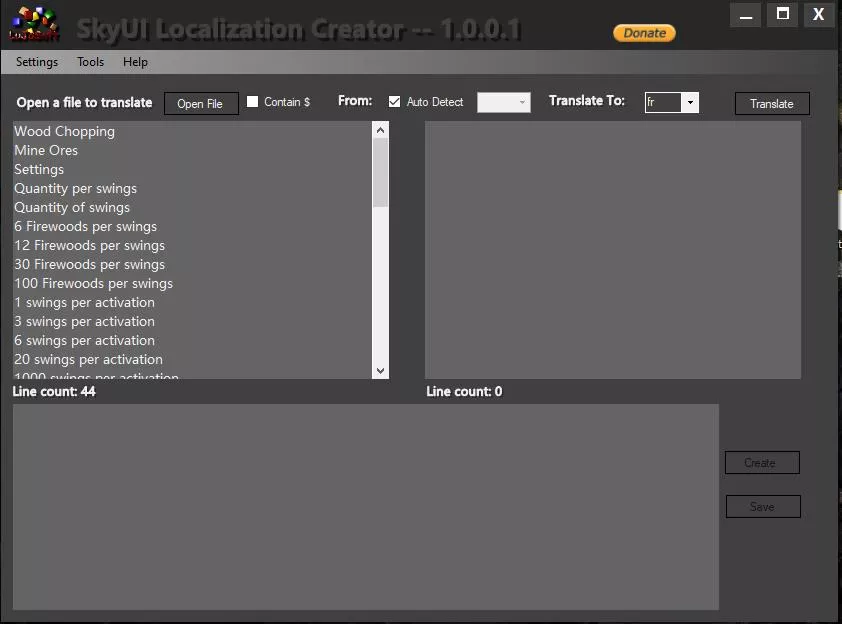The width and height of the screenshot is (842, 624).
Task: Maximize the SkyUI Localization Creator window
Action: 782,14
